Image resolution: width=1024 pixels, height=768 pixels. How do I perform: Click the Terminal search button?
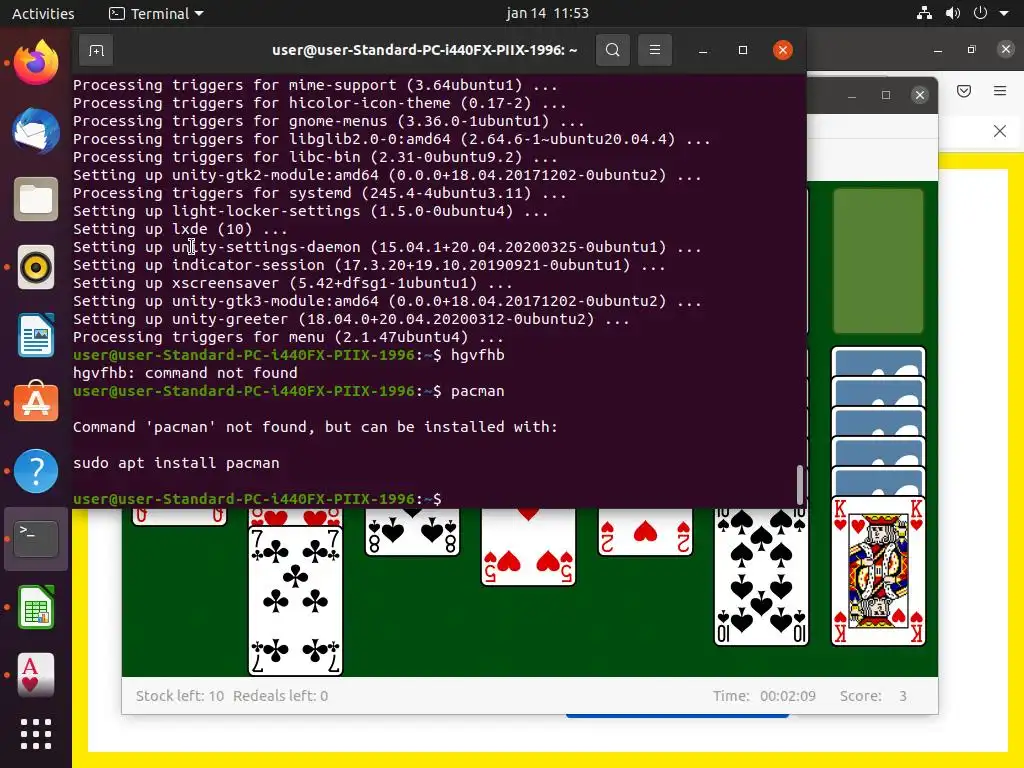pos(613,50)
